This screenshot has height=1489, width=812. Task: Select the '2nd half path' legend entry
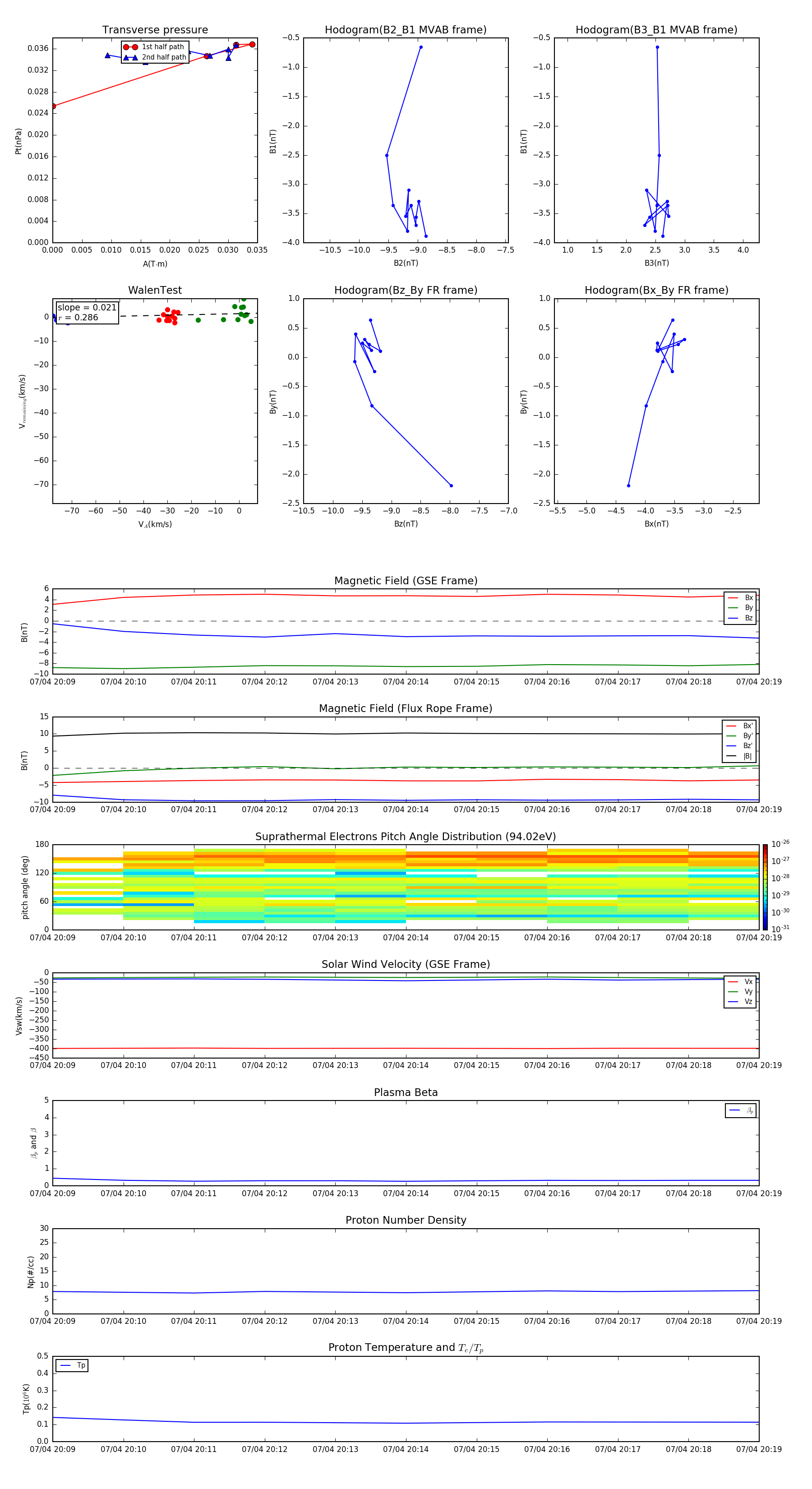[154, 57]
